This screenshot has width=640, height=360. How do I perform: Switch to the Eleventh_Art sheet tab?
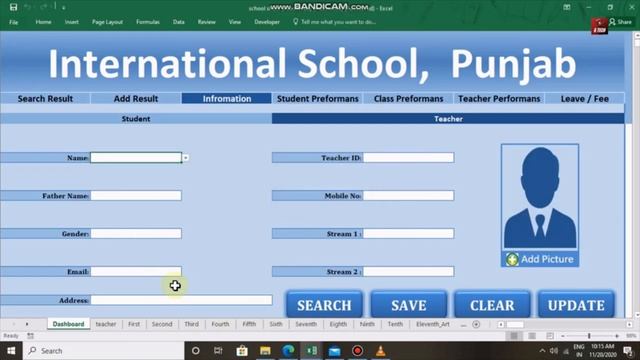433,324
